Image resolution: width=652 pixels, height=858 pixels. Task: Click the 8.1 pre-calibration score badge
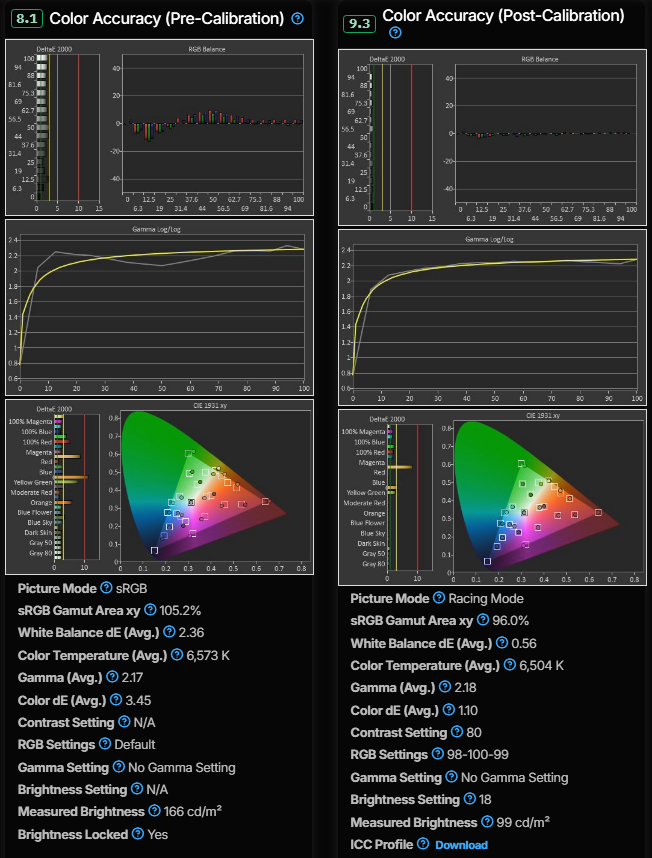27,19
